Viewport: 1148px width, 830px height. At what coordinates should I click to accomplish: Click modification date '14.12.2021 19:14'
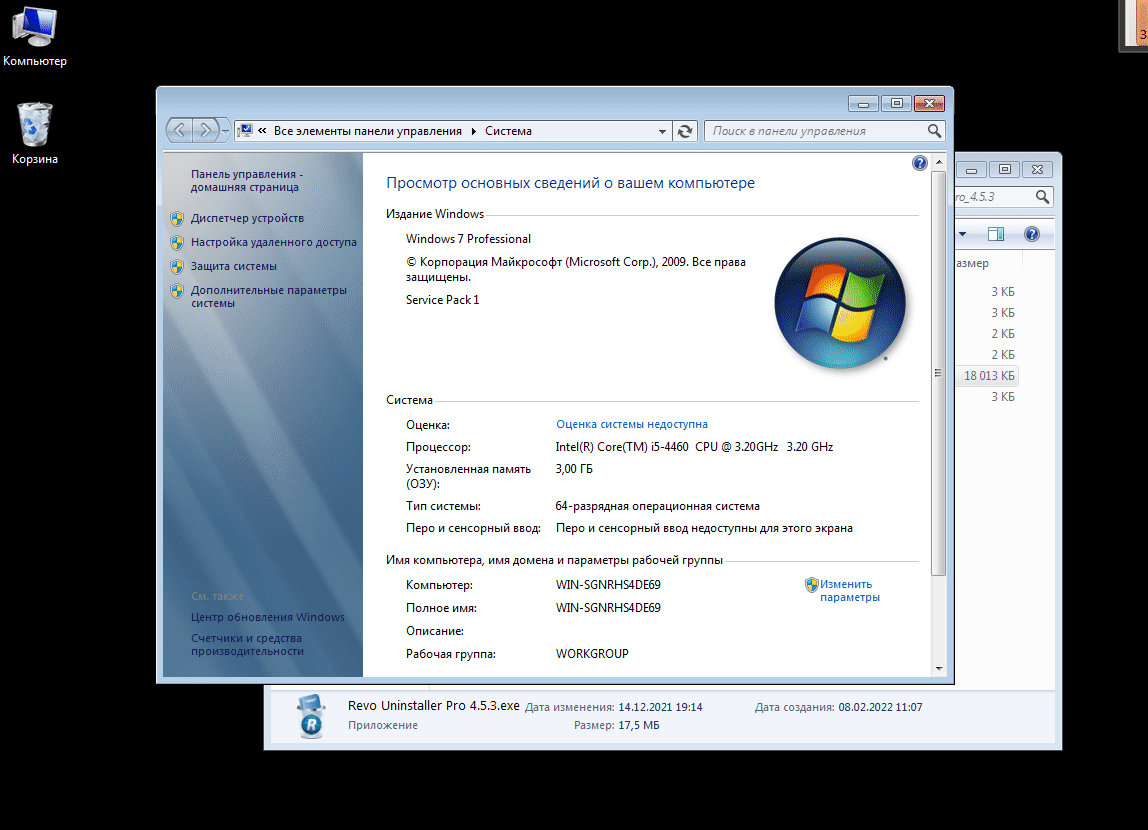coord(660,707)
